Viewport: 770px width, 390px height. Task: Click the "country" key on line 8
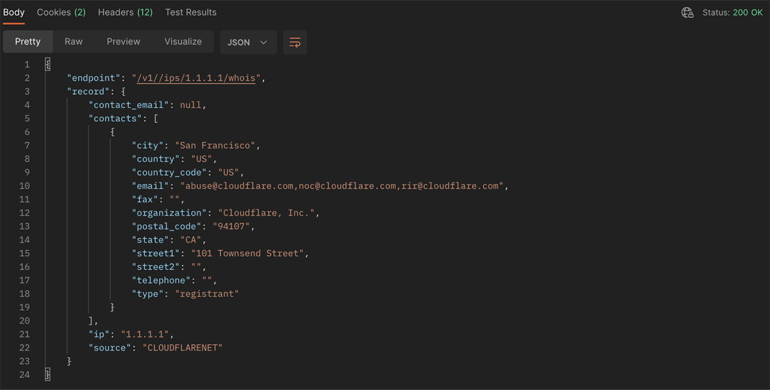[156, 159]
